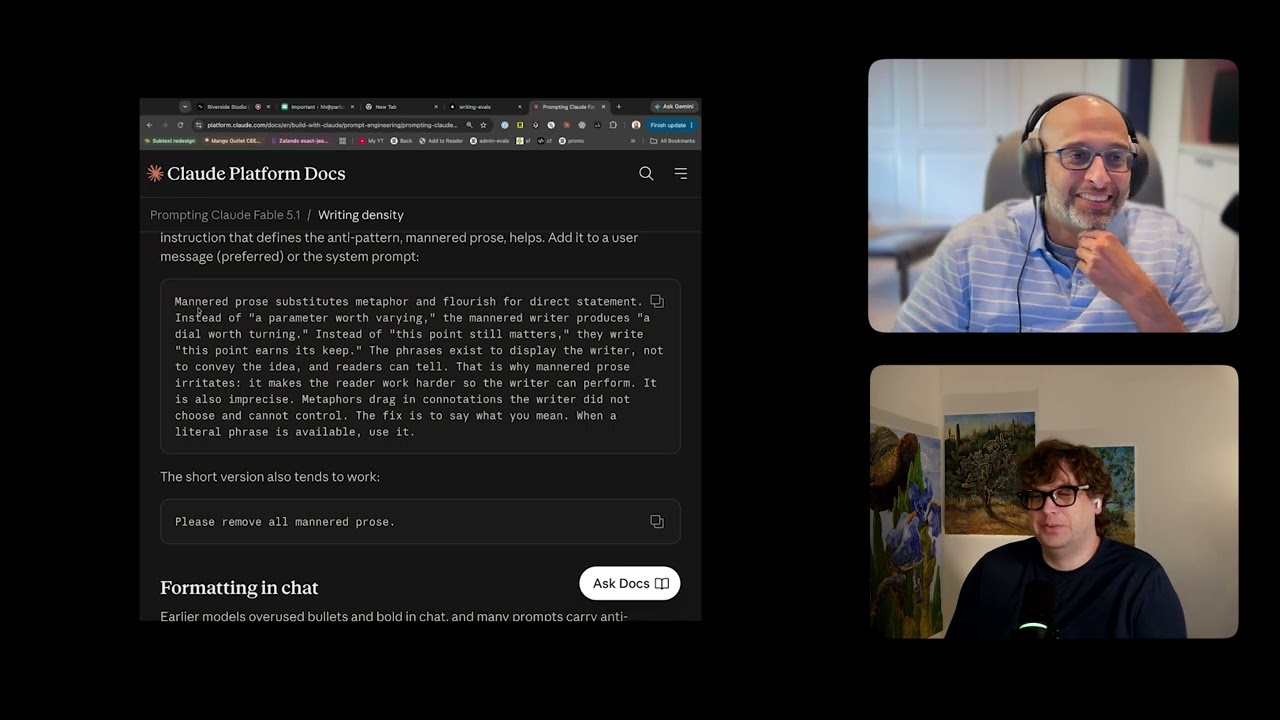Open the 'Add to Reader' bookmark
1280x720 pixels.
(441, 141)
